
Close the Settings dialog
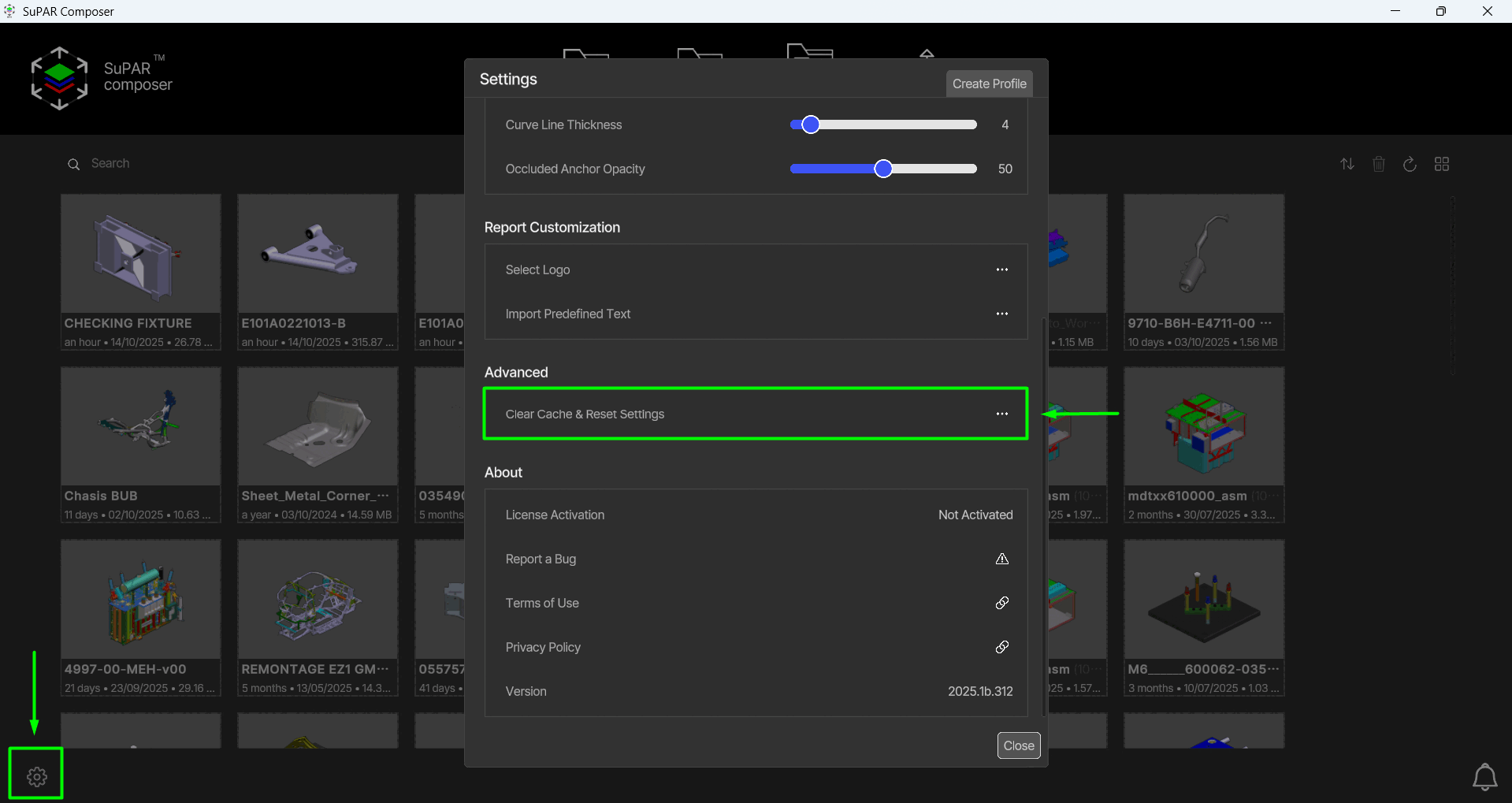tap(1019, 745)
